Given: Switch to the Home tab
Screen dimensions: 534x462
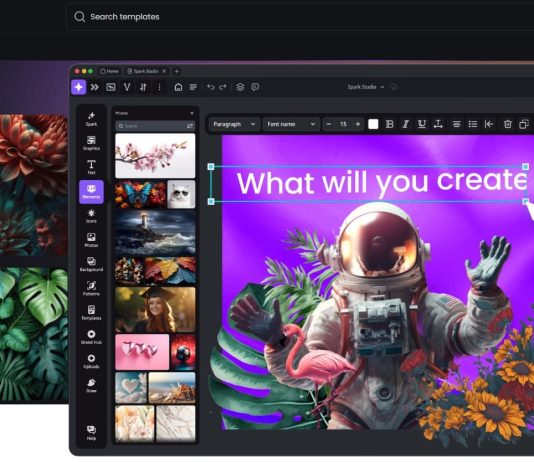Looking at the screenshot, I should [109, 71].
